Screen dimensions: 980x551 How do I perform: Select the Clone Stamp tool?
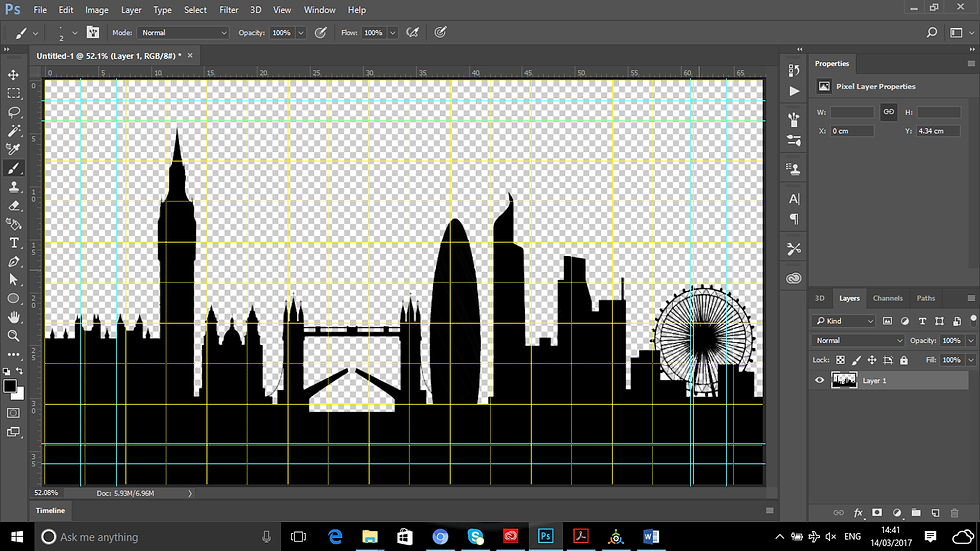click(13, 187)
